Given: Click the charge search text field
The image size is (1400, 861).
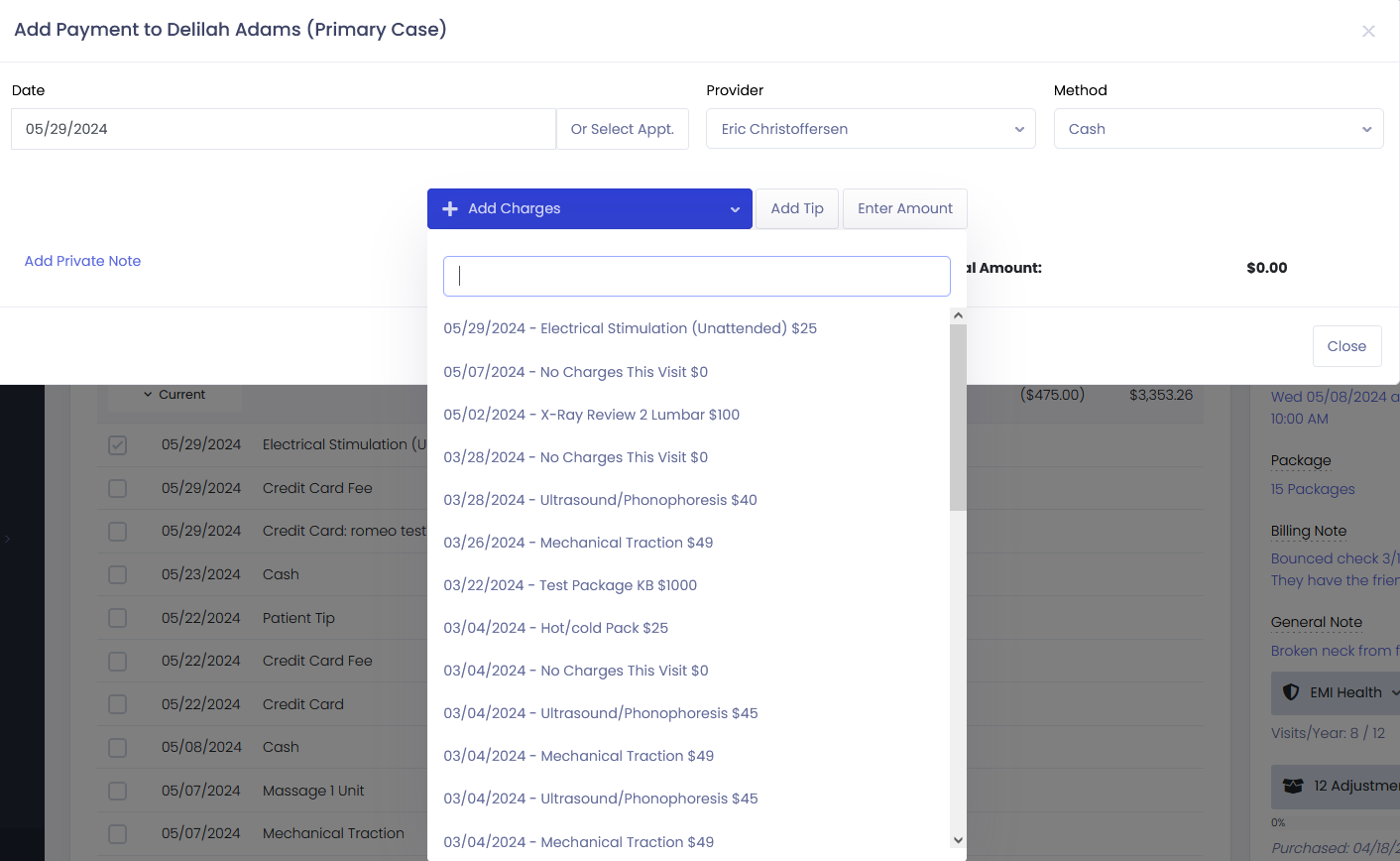Looking at the screenshot, I should tap(696, 277).
